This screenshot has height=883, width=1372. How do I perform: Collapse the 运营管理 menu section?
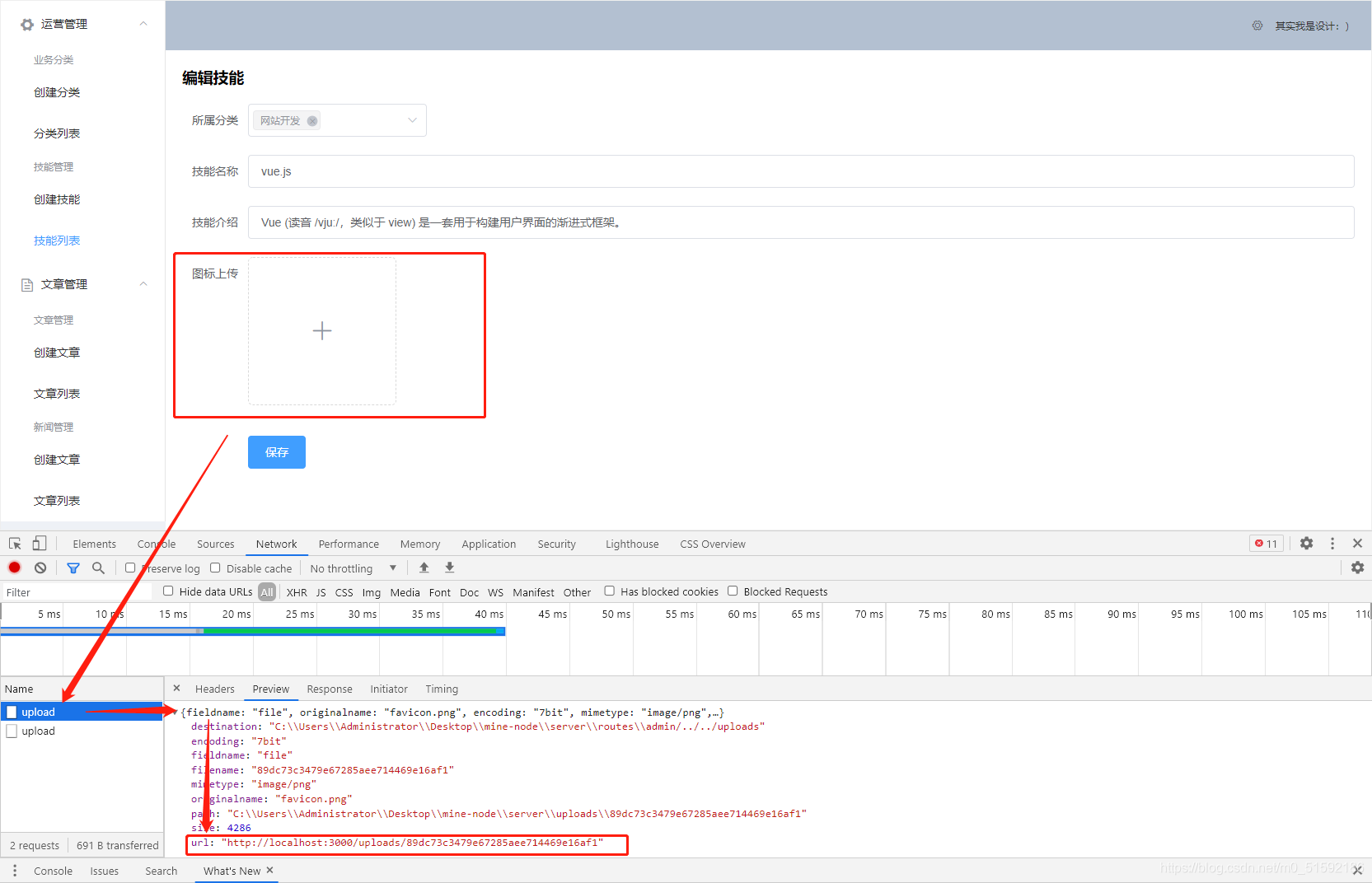(143, 24)
